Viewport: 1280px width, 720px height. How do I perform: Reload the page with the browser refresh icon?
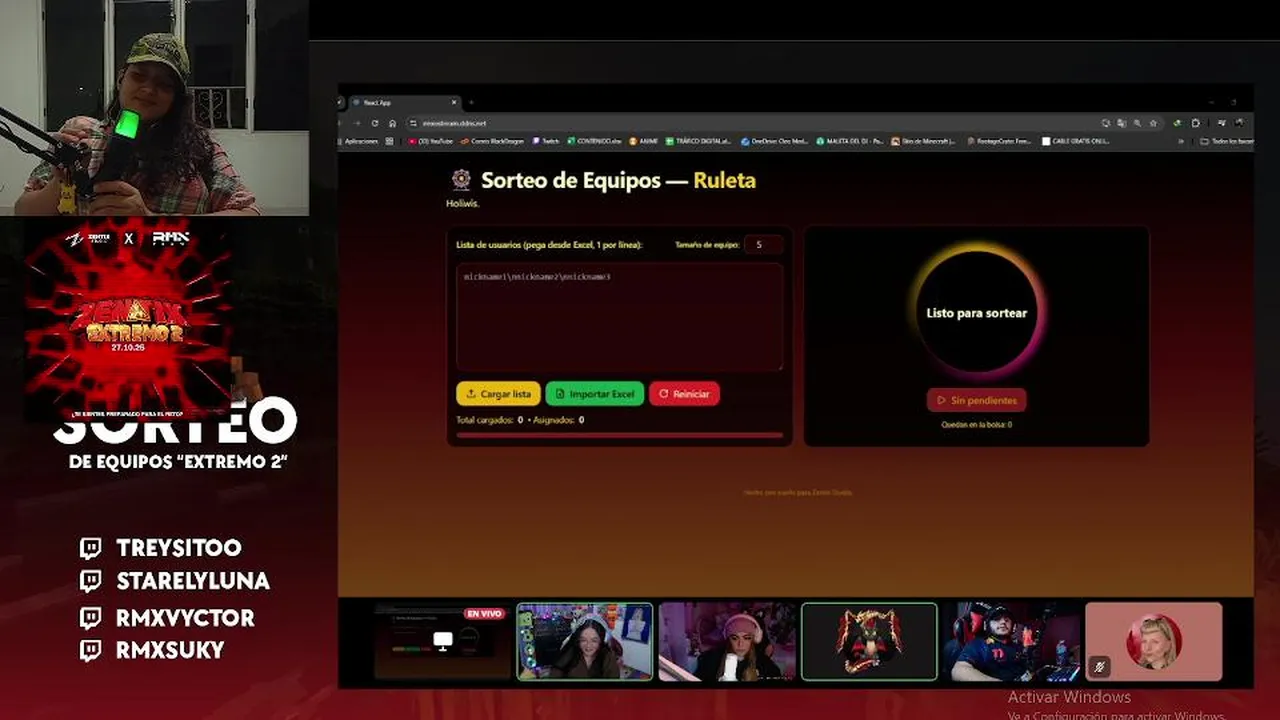tap(375, 123)
